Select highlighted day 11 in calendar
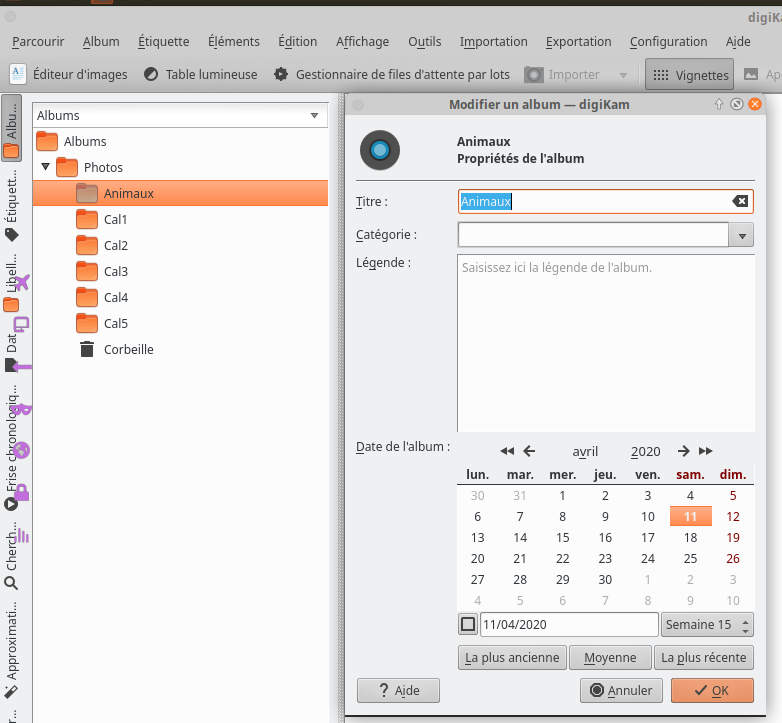The width and height of the screenshot is (782, 723). point(690,517)
